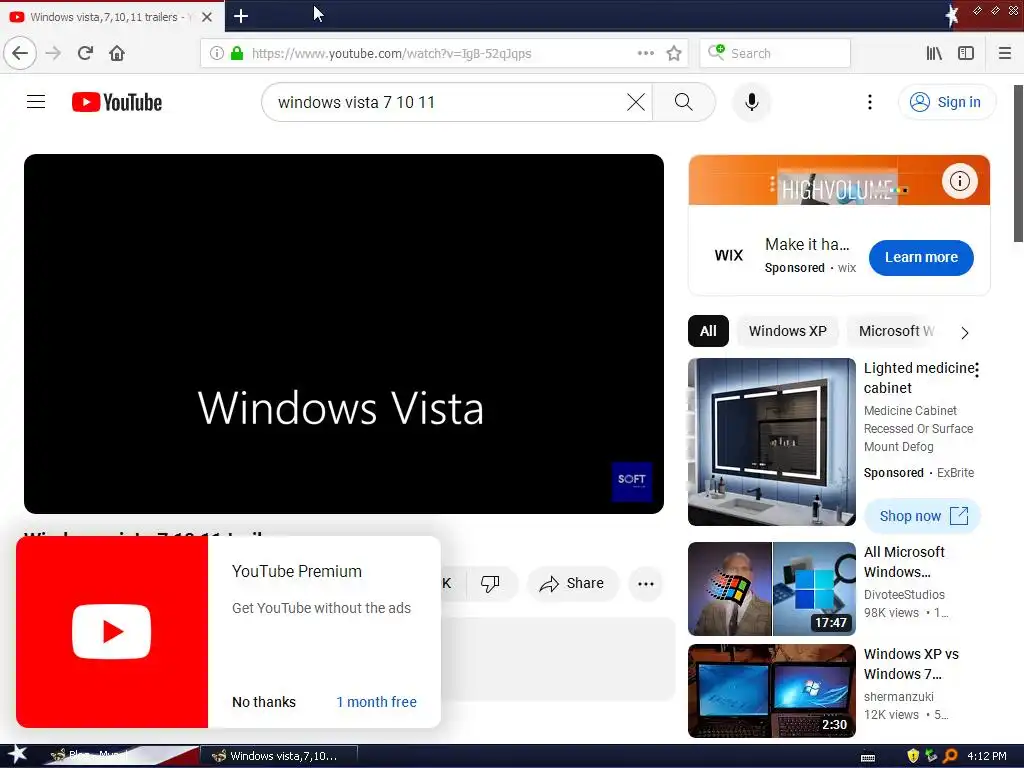Click the star icon in title bar
The width and height of the screenshot is (1024, 768).
coord(952,16)
